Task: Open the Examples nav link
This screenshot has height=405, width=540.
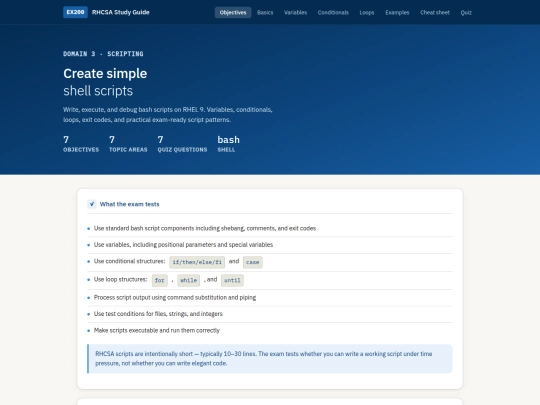Action: point(397,12)
